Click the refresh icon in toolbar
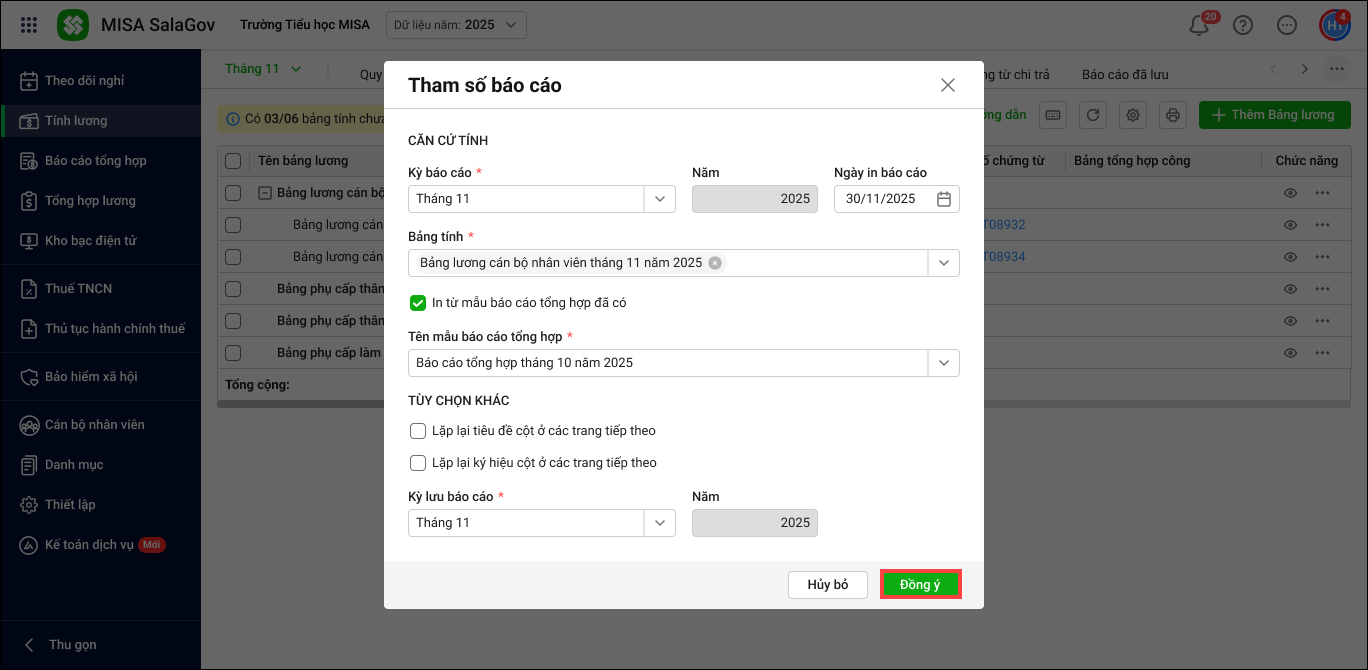 (1093, 115)
